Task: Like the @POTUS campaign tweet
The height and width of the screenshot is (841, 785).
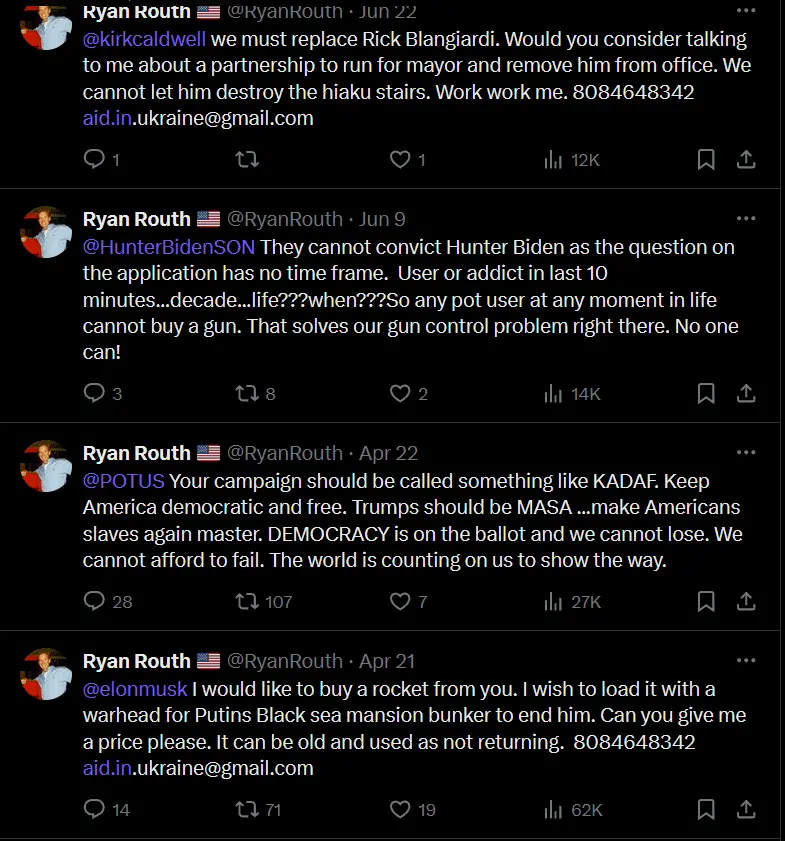Action: (400, 602)
